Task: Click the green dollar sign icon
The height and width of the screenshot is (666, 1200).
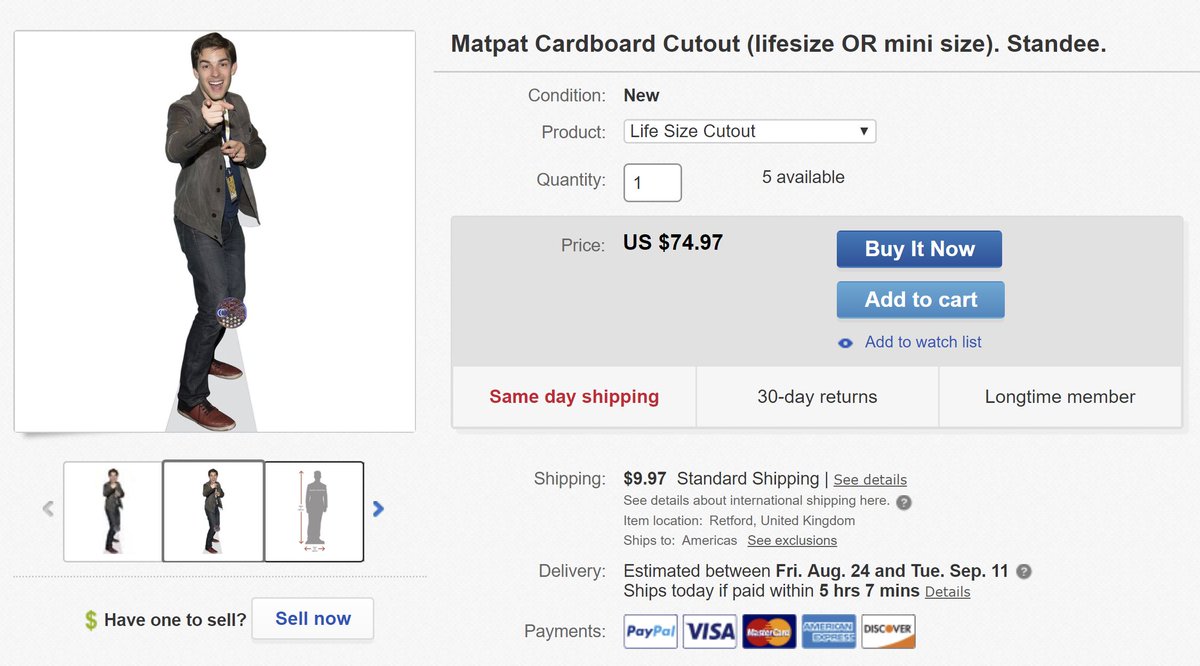Action: pos(91,620)
